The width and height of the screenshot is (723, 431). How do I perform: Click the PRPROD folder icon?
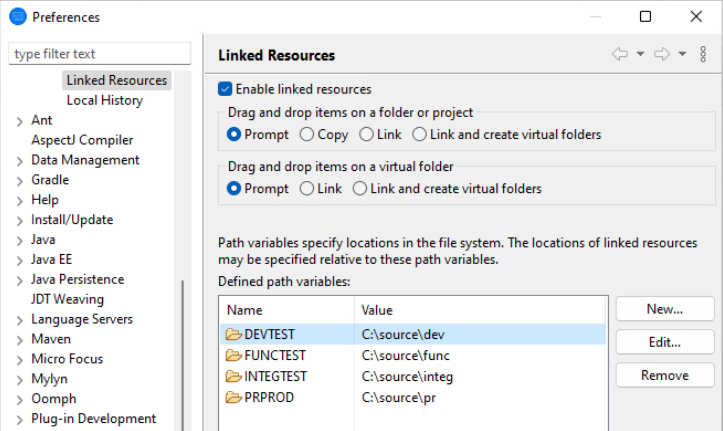click(x=234, y=397)
